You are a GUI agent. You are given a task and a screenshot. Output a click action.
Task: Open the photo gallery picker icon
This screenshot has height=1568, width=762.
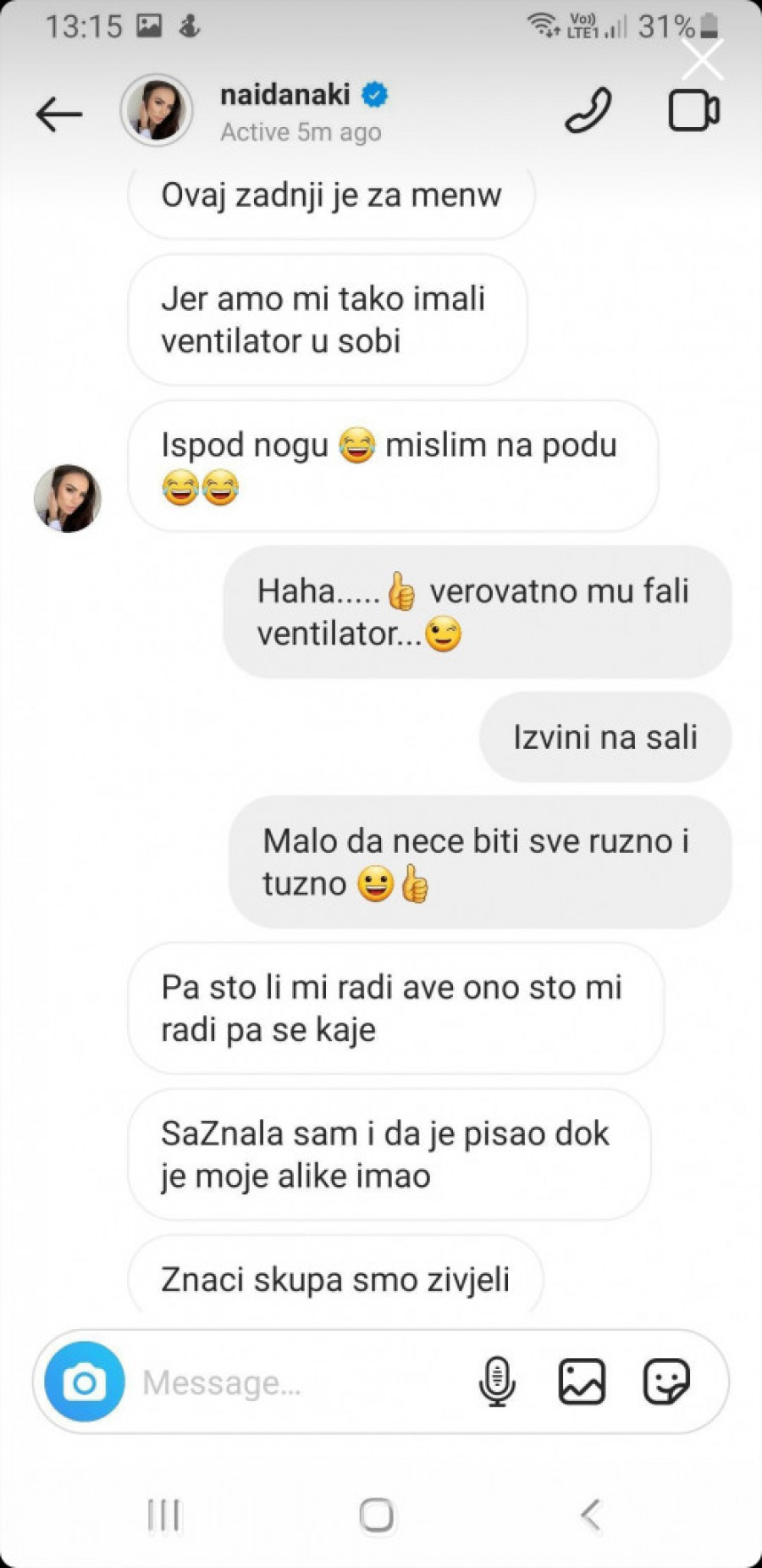(x=582, y=1382)
